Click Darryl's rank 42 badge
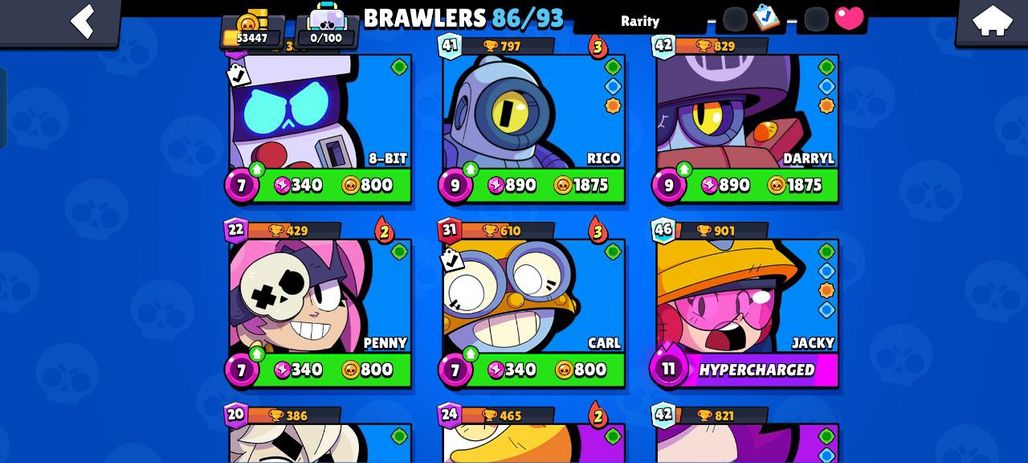Screen dimensions: 1028x463 (663, 46)
